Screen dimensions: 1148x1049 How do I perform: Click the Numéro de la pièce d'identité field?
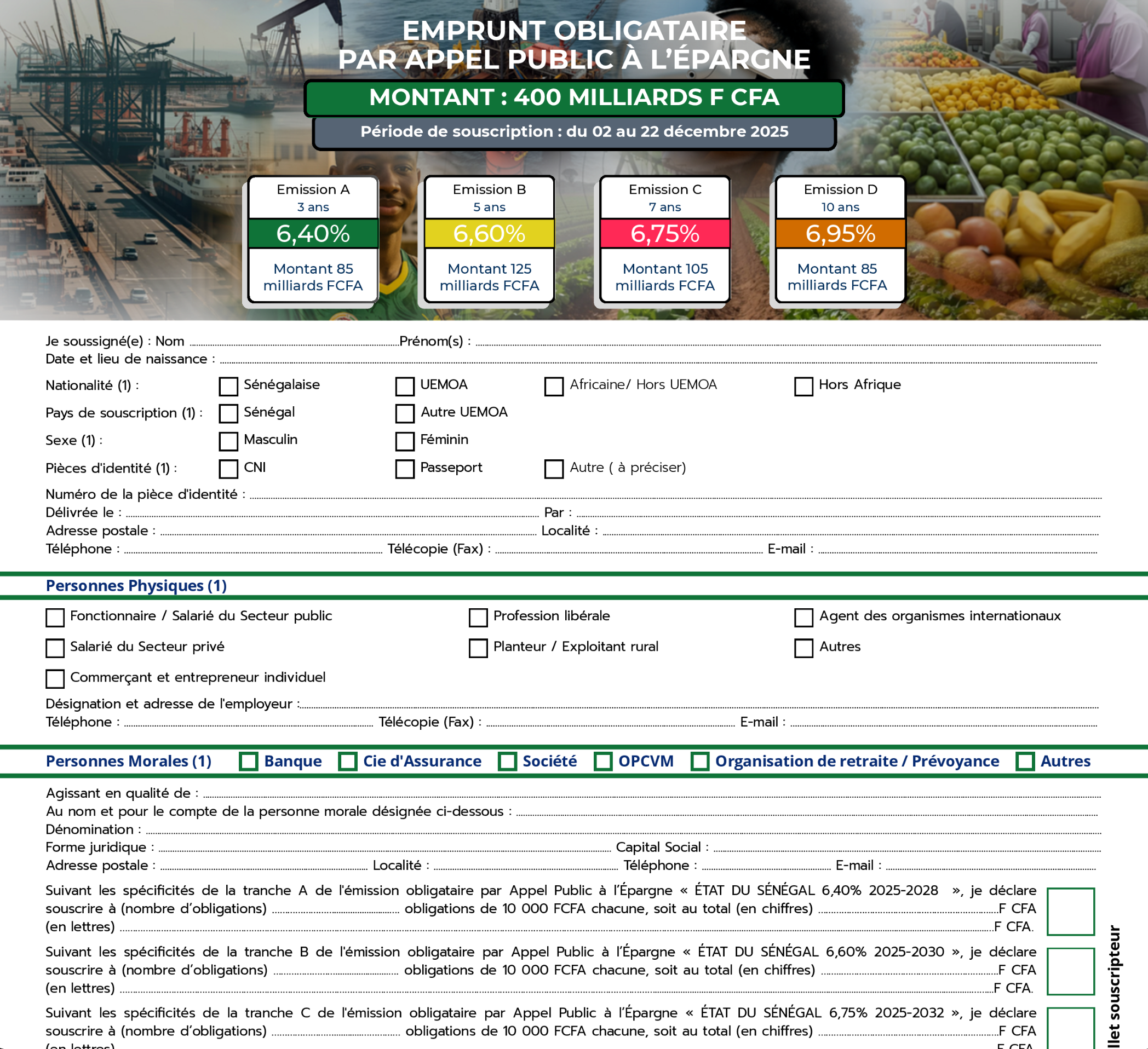tap(675, 494)
